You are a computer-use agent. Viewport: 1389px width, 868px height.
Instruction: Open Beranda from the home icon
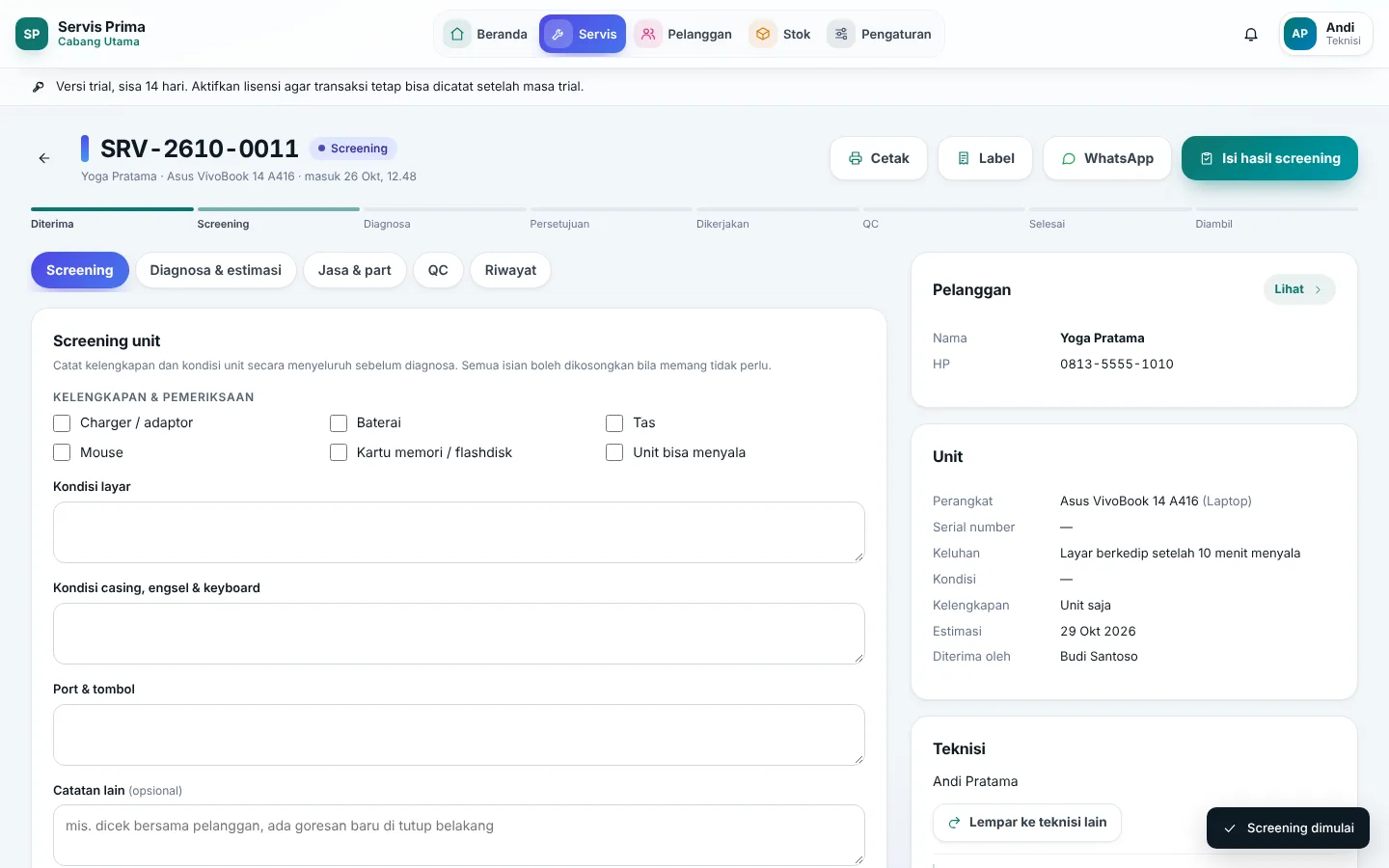click(457, 34)
